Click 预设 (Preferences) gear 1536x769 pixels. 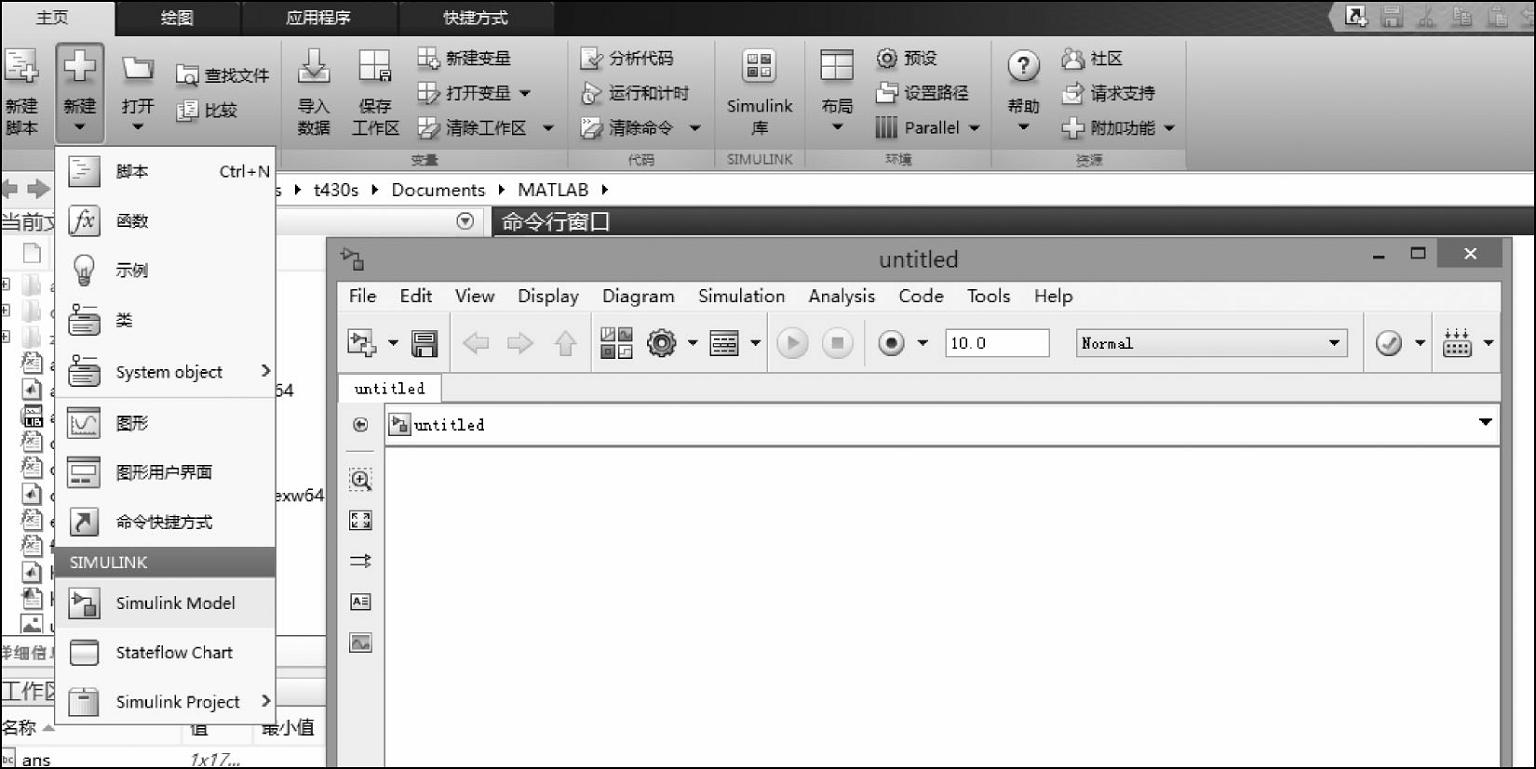(907, 58)
